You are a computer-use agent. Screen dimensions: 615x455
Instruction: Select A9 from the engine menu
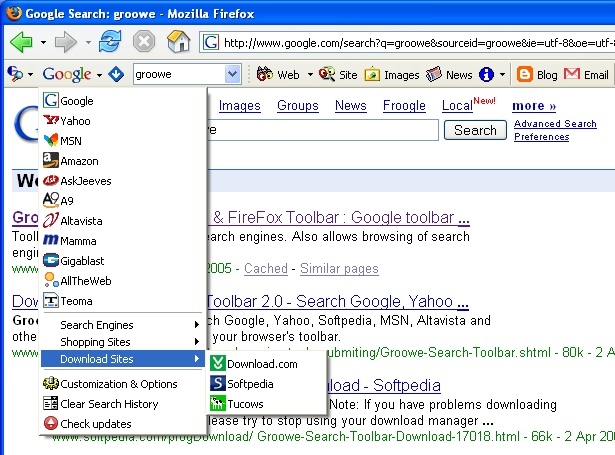click(123, 201)
